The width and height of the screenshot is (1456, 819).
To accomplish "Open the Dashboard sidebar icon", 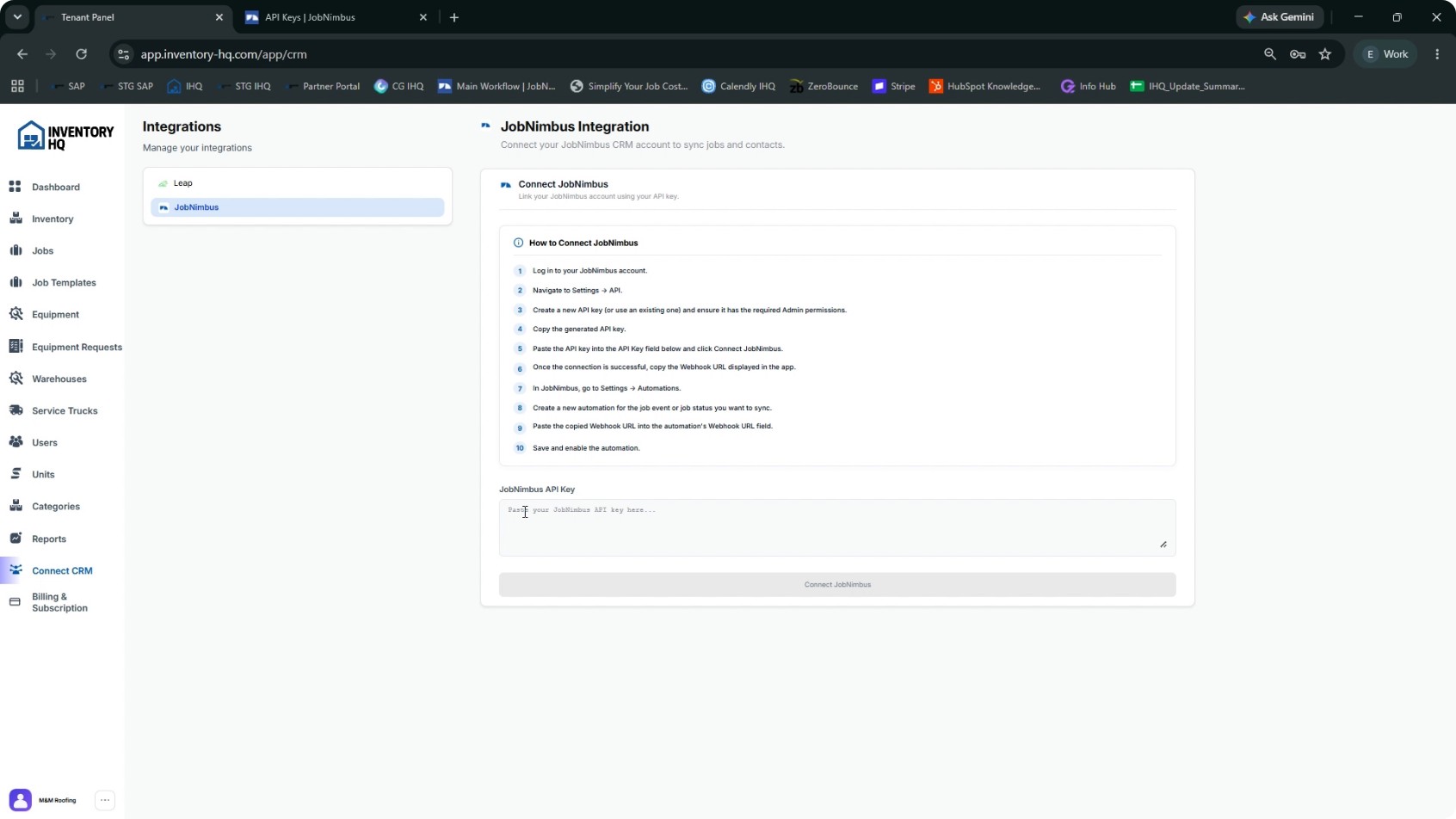I will 15,187.
